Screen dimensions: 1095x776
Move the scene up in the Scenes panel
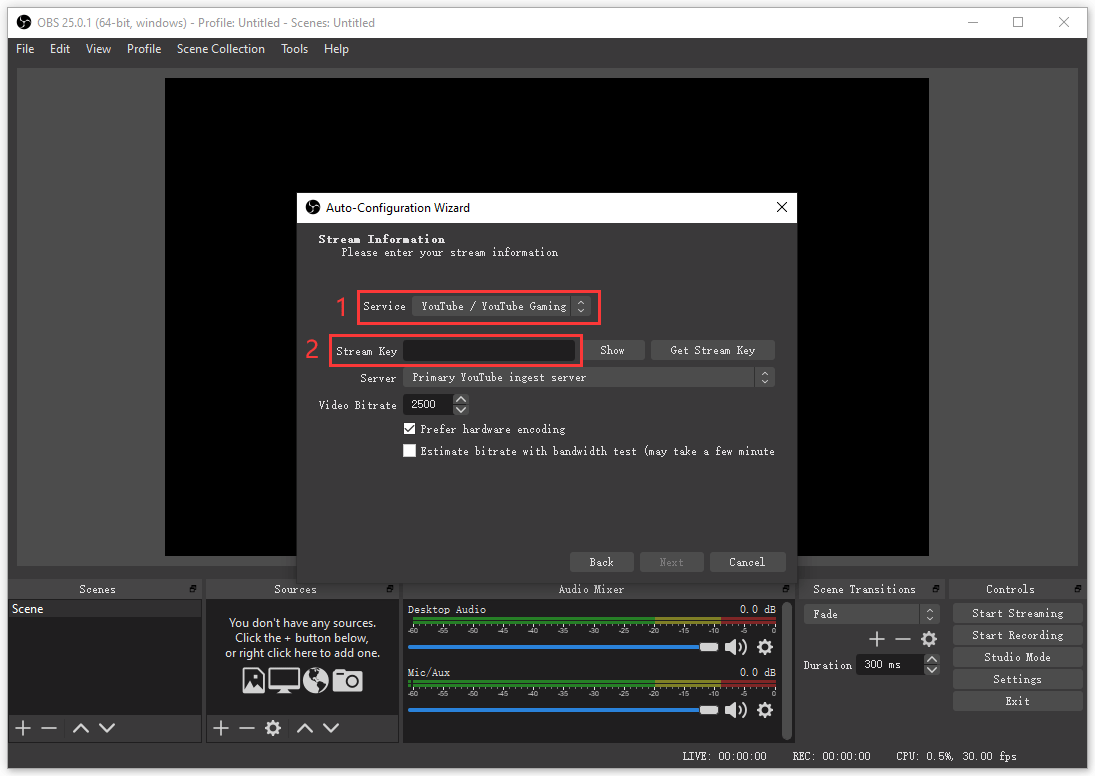pyautogui.click(x=81, y=728)
